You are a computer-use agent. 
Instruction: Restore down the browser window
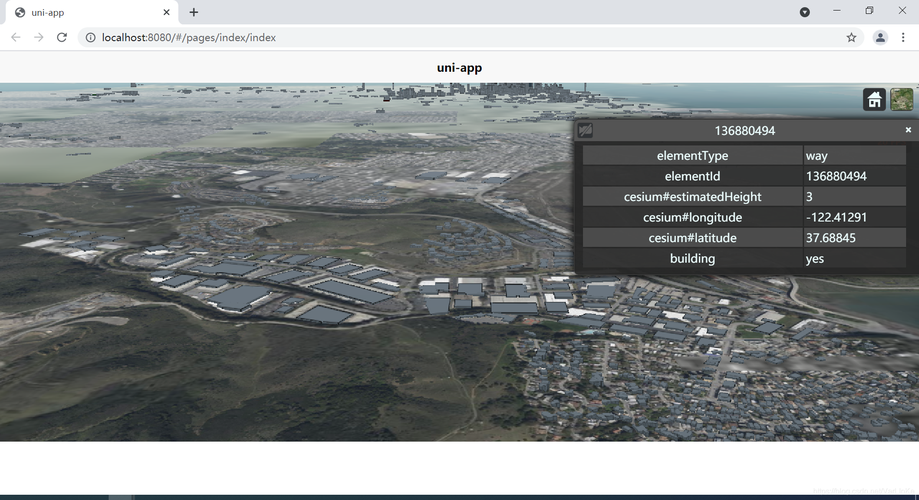tap(869, 11)
